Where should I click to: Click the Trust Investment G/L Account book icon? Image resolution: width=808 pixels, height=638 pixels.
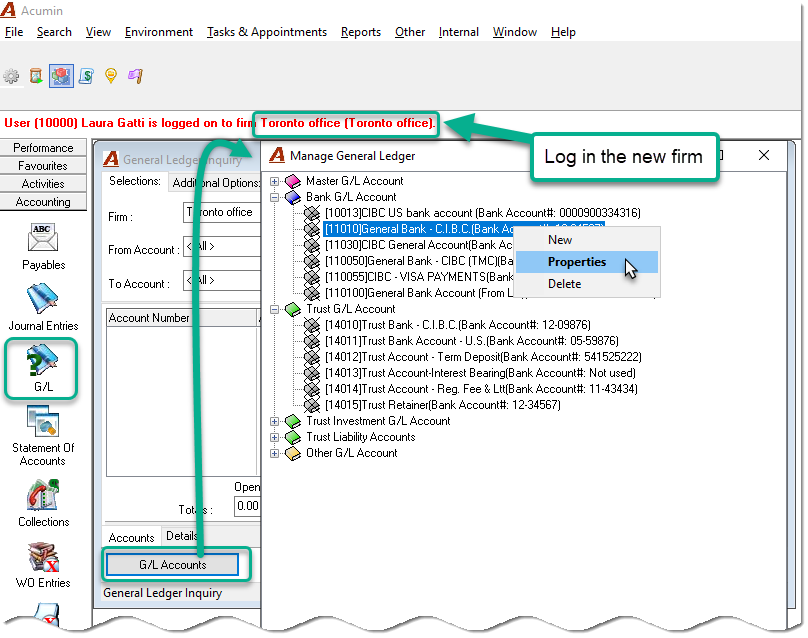click(293, 421)
